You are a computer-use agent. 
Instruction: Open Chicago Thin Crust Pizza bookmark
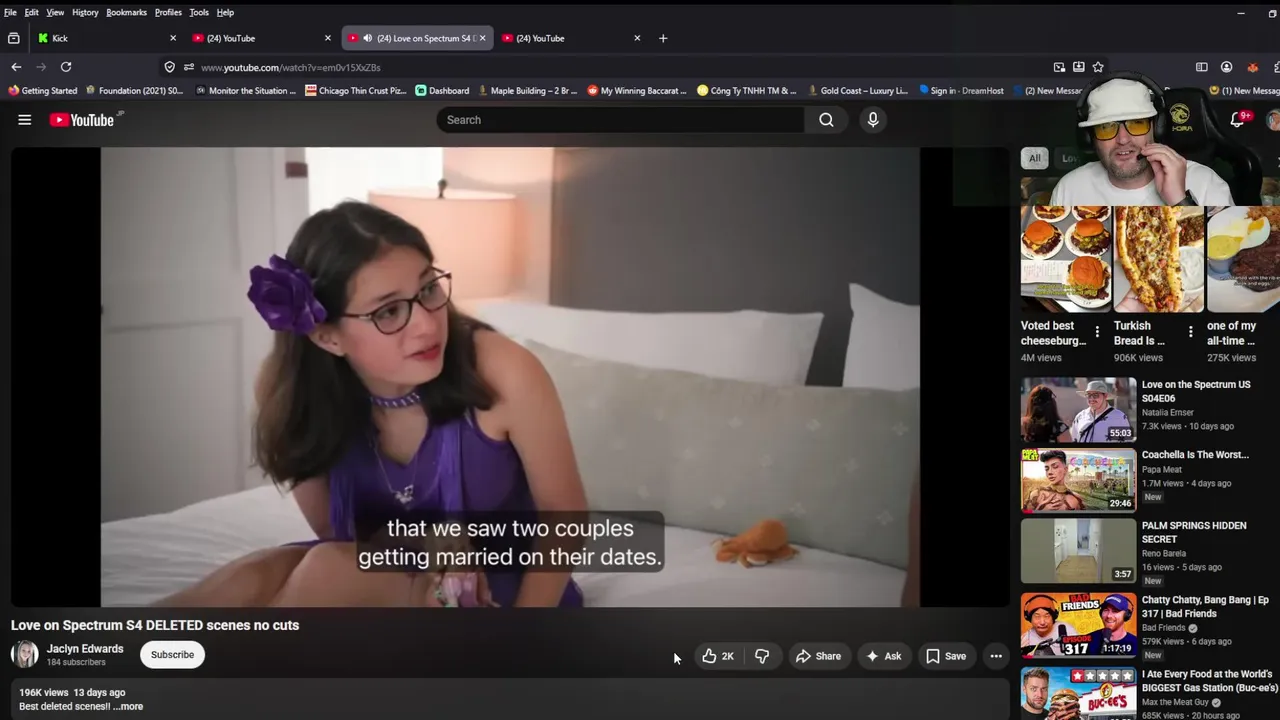click(356, 90)
